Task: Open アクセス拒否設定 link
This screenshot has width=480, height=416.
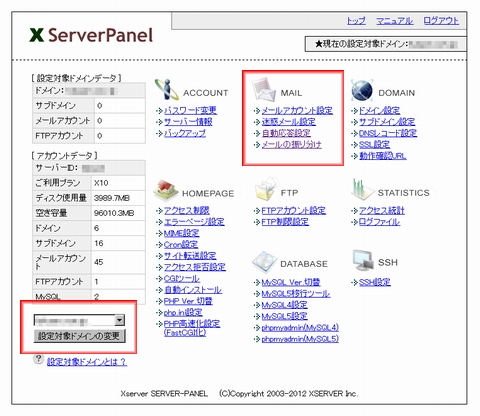Action: 195,267
